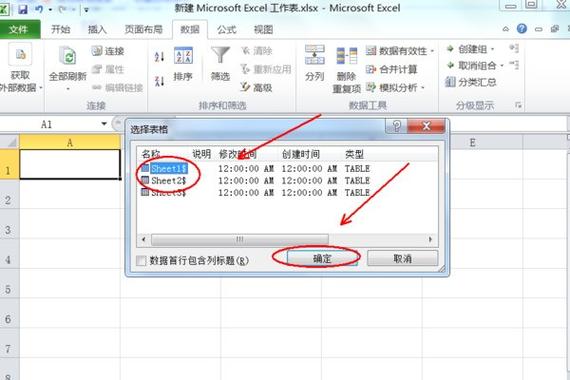Expand the 全部刷新 dropdown arrow
Image resolution: width=570 pixels, height=380 pixels.
(68, 89)
